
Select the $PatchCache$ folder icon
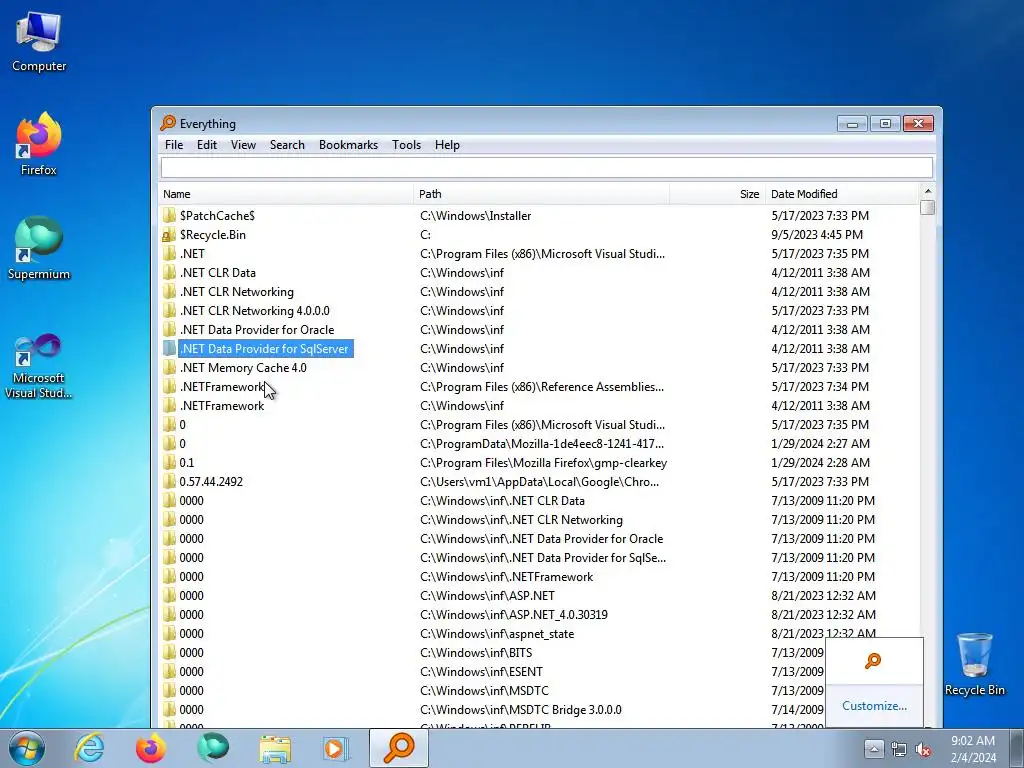[x=169, y=216]
